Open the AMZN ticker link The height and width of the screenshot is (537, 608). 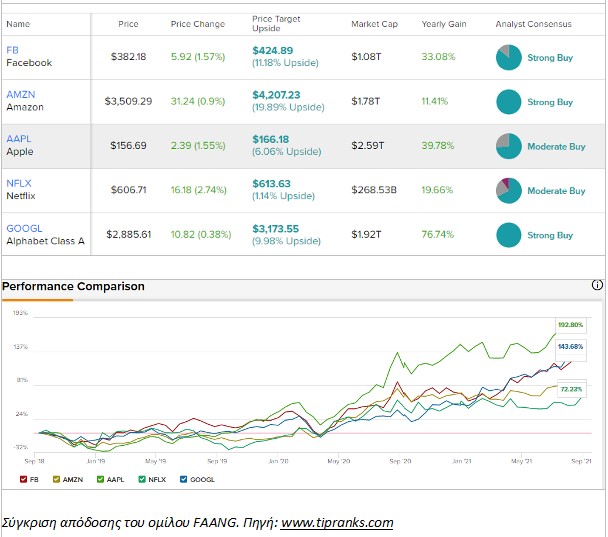21,94
